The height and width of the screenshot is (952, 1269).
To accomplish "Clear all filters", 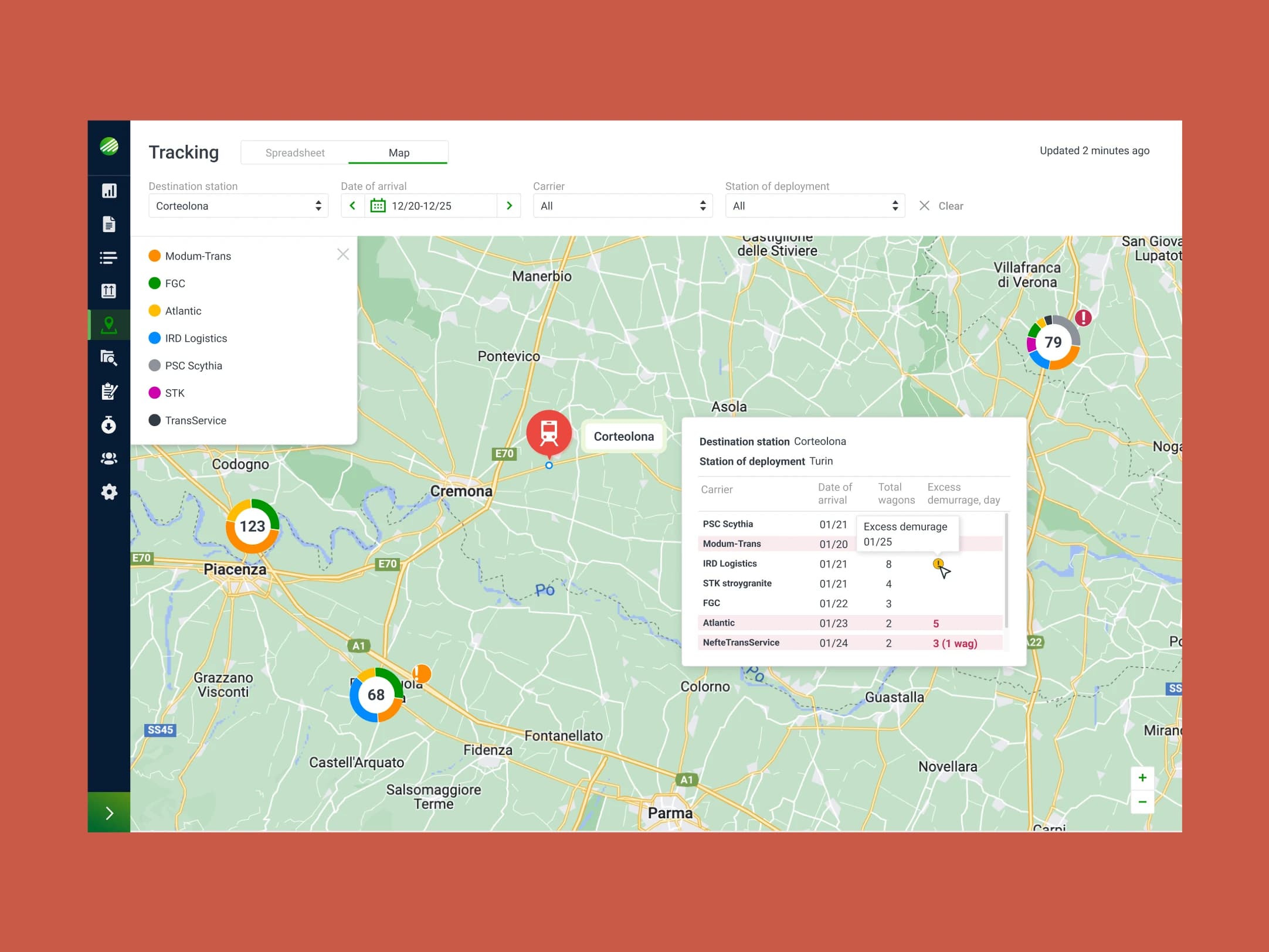I will click(x=941, y=206).
